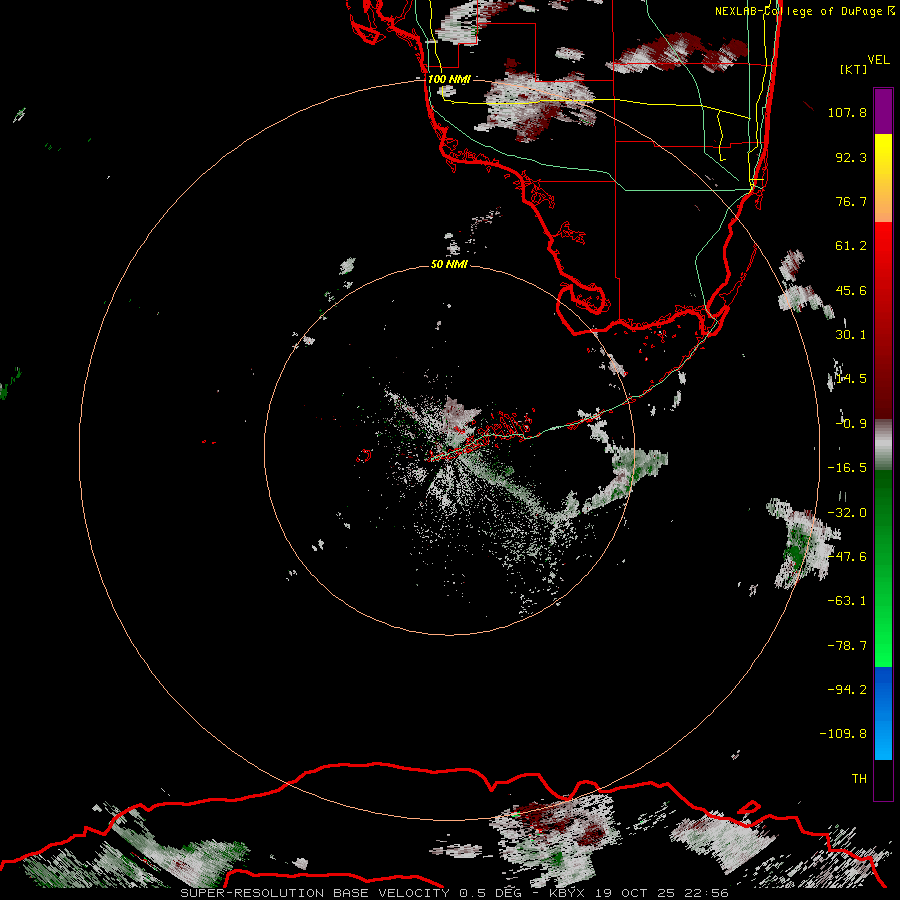
Task: Select the 30.1 legend value
Action: click(851, 335)
